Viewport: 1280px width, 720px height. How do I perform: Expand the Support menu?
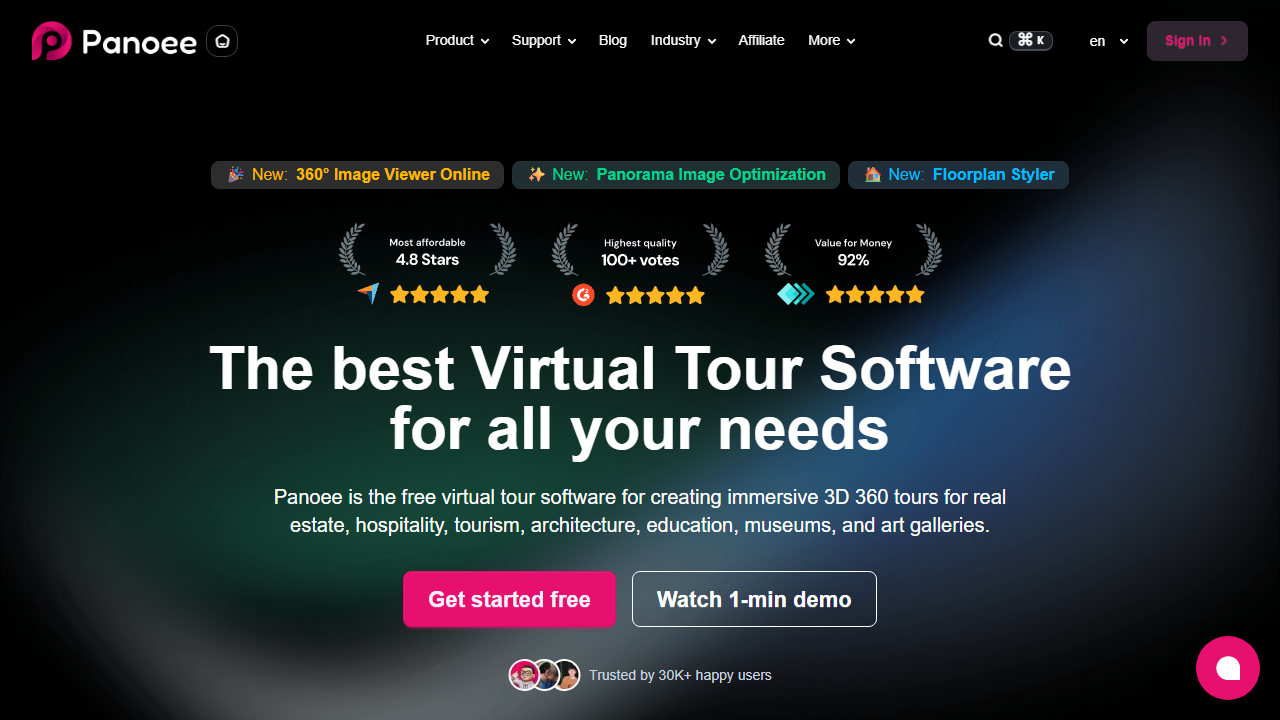pyautogui.click(x=544, y=41)
